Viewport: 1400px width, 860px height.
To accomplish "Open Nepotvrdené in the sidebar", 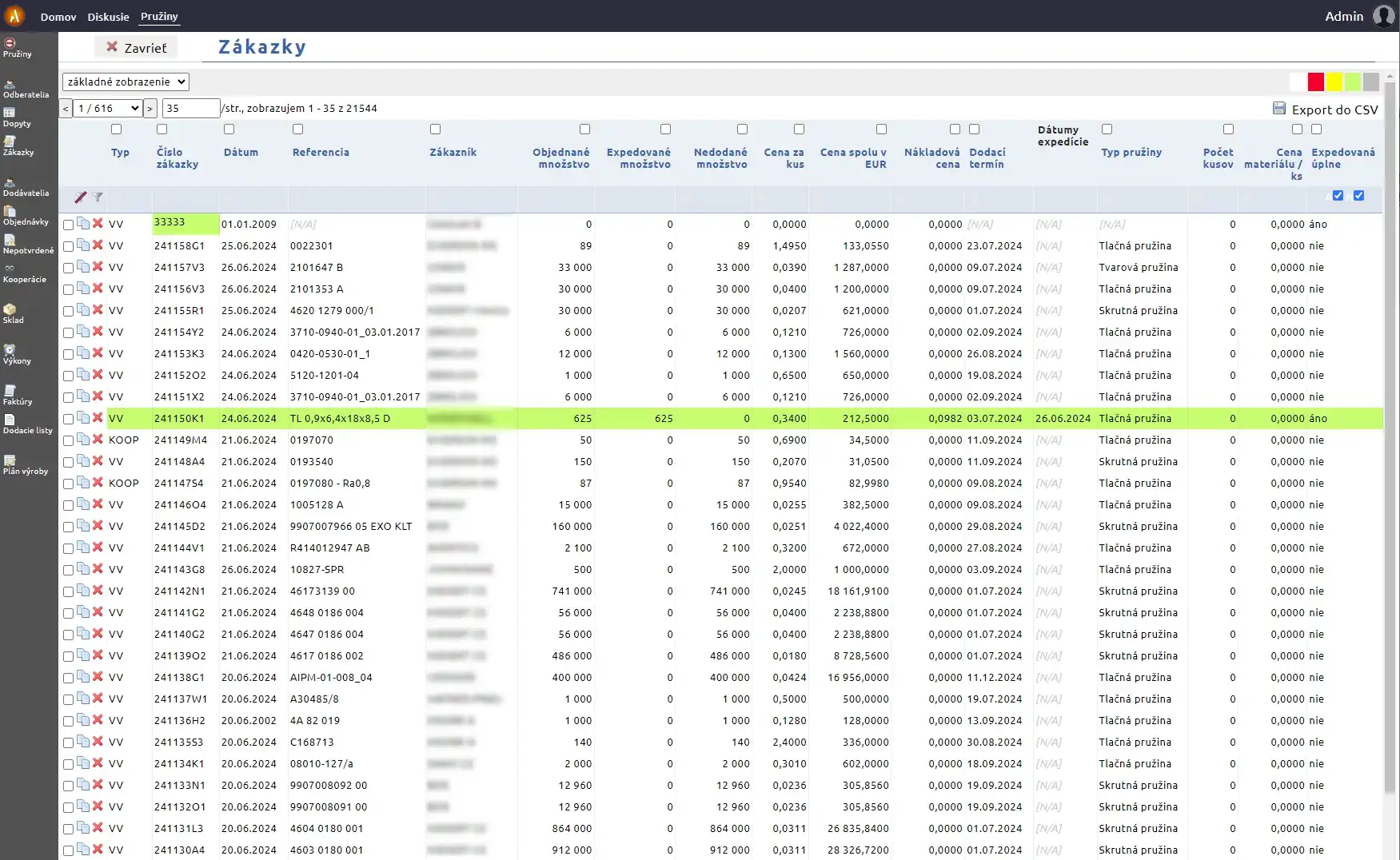I will pyautogui.click(x=28, y=245).
